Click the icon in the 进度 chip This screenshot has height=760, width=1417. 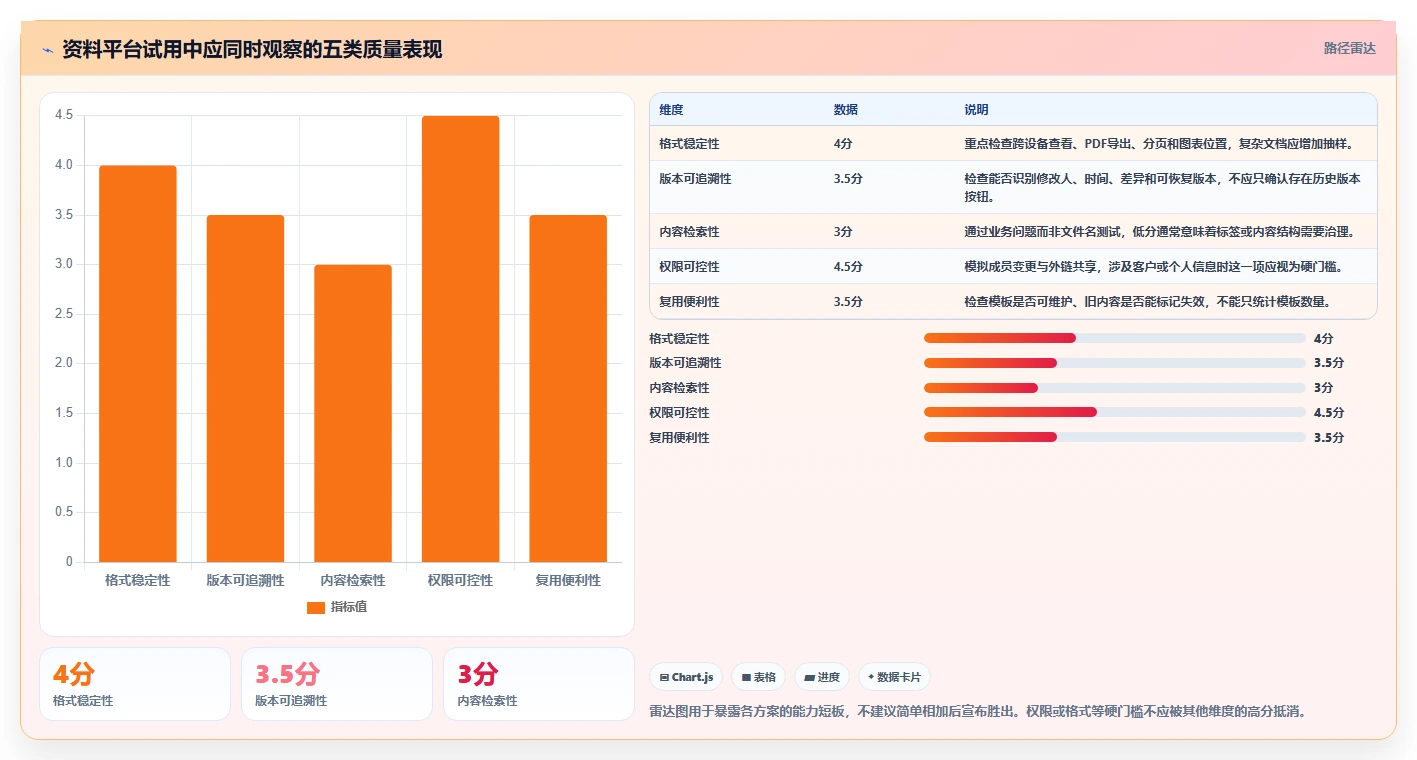(x=809, y=677)
